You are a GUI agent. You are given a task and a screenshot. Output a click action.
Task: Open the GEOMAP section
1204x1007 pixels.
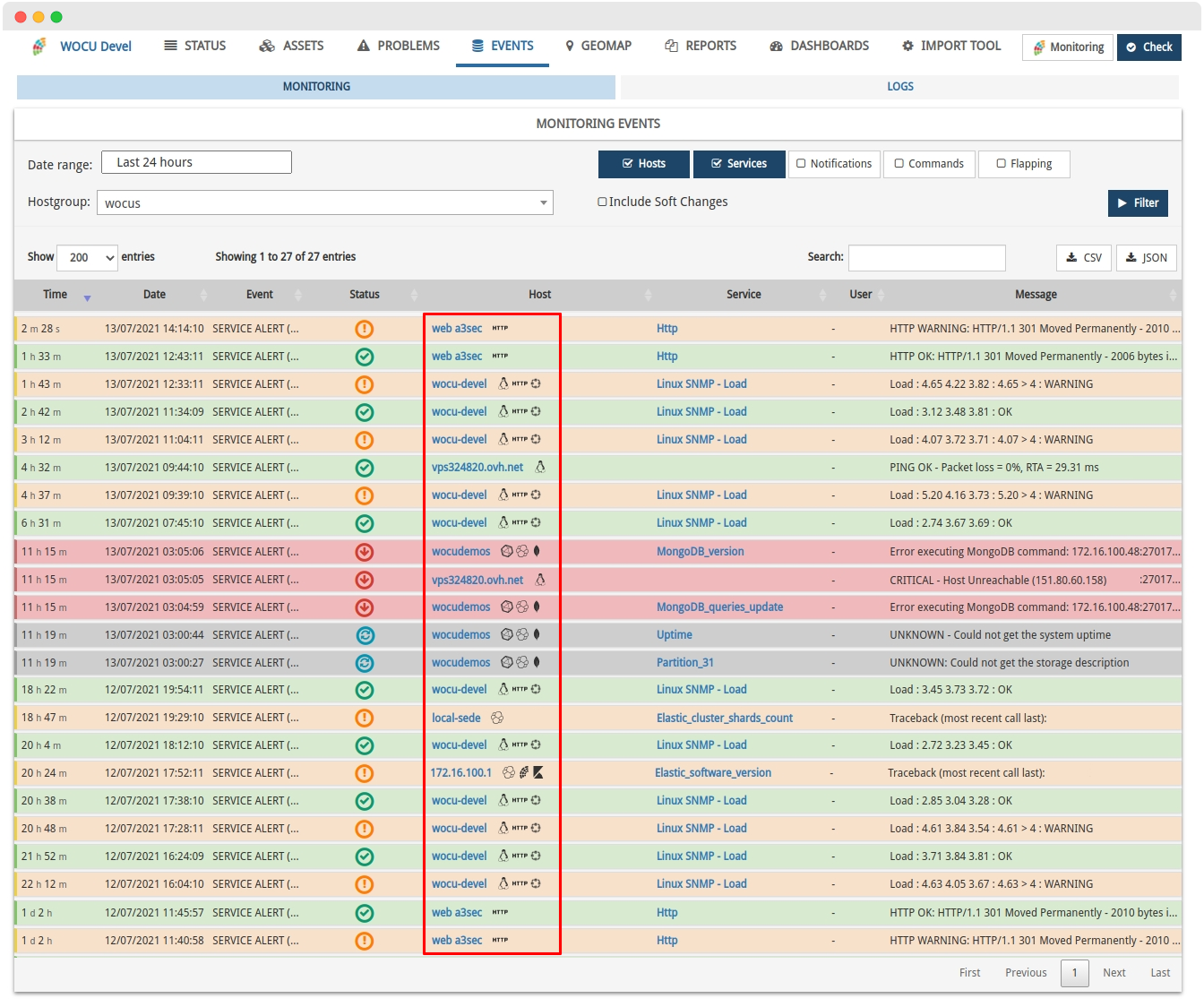pyautogui.click(x=598, y=46)
